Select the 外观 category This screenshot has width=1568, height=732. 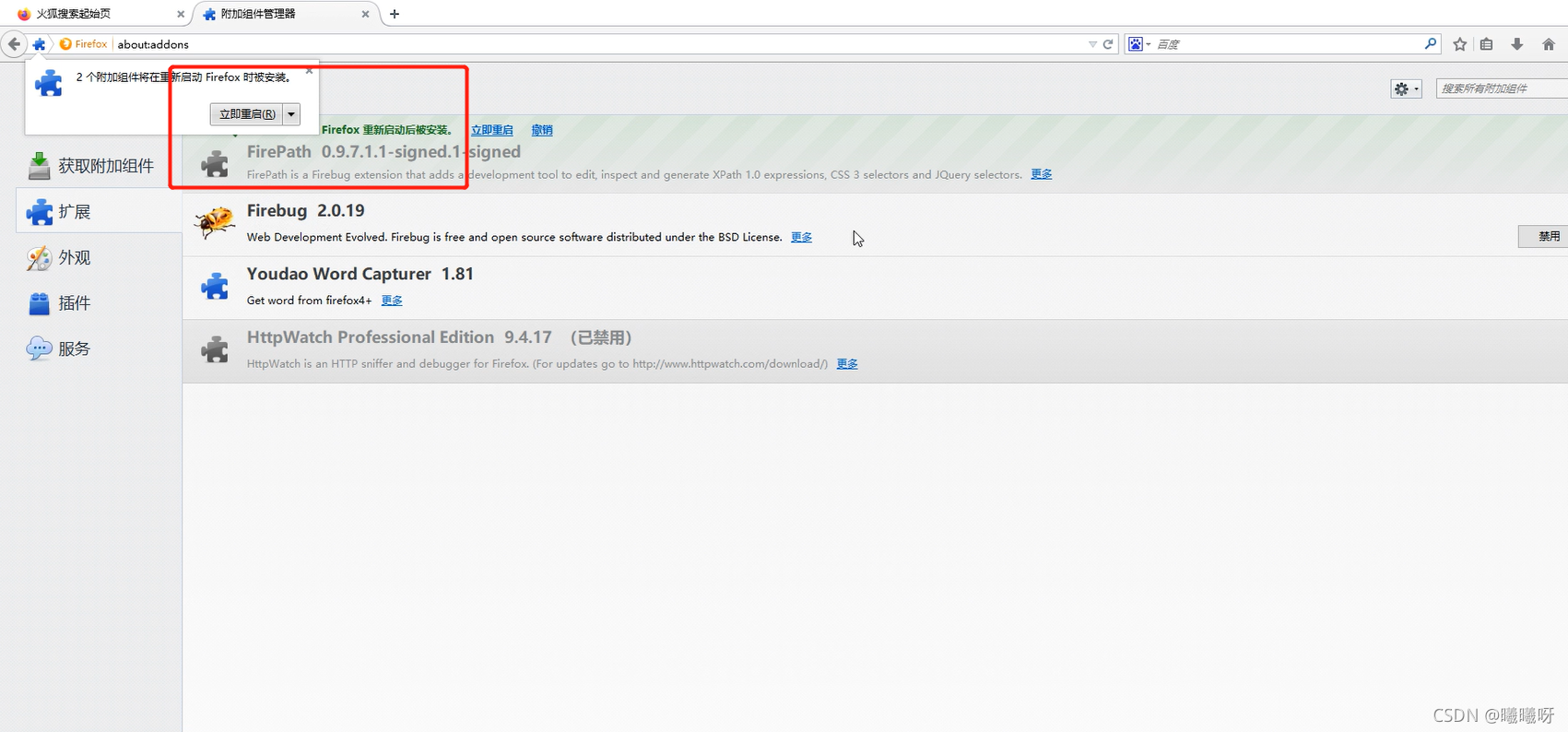99,257
